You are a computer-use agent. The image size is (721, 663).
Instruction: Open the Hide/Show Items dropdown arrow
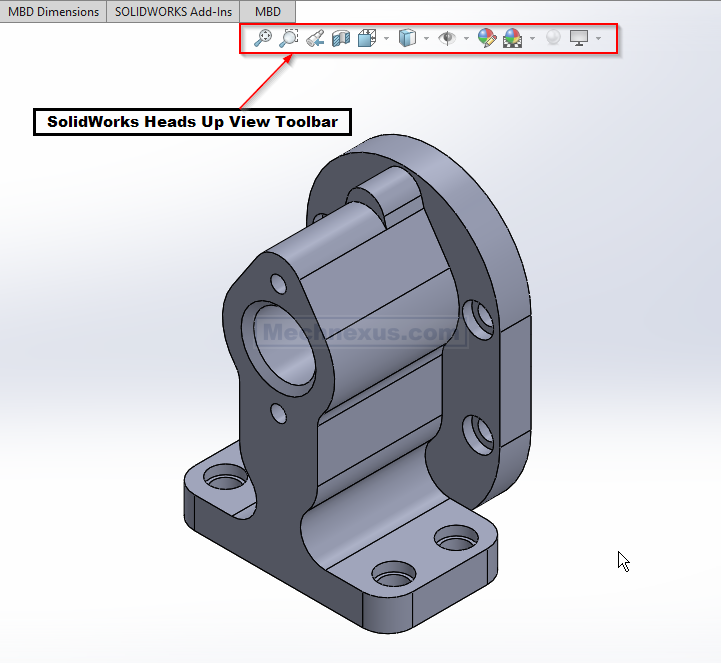466,38
